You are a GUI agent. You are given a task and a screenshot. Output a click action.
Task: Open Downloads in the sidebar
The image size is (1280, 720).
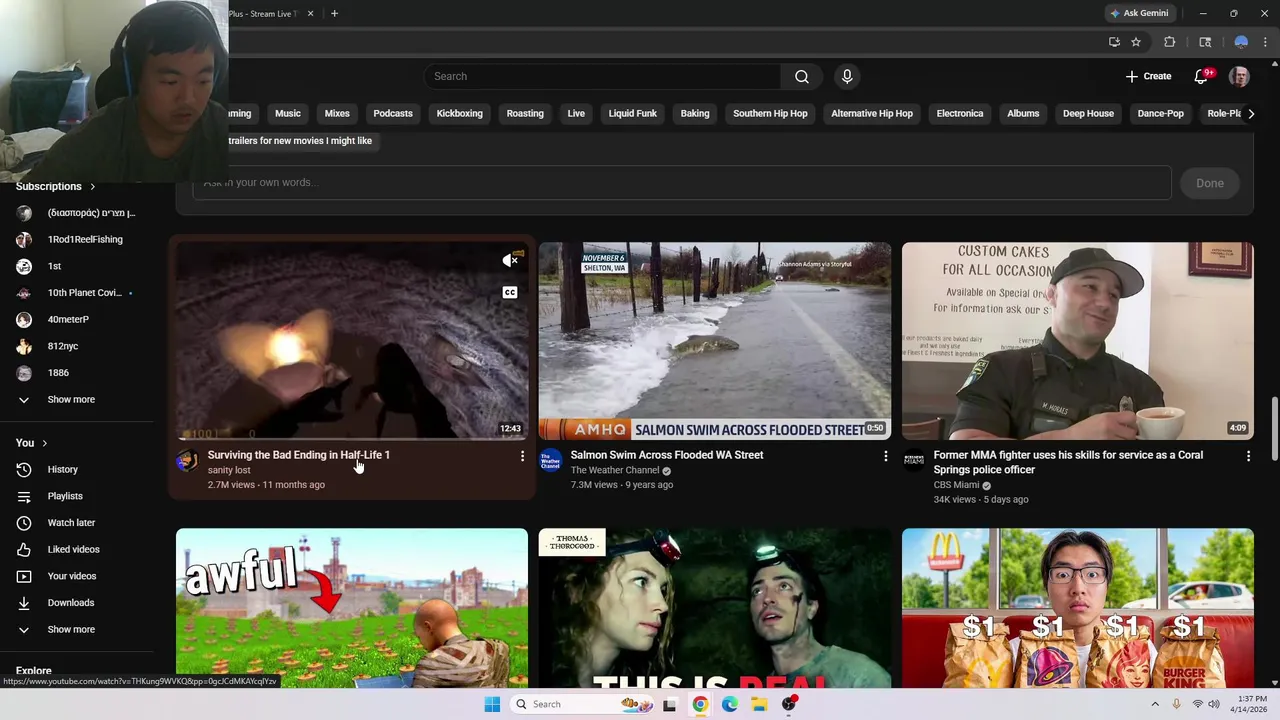pos(70,602)
